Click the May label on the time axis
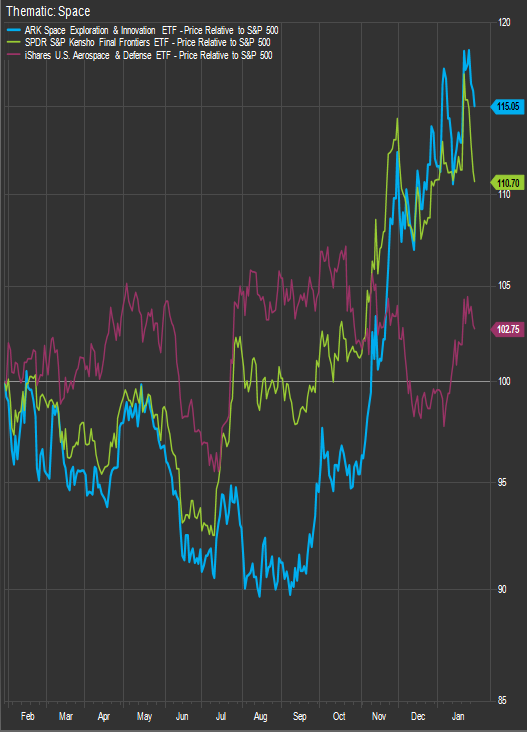 pos(144,716)
